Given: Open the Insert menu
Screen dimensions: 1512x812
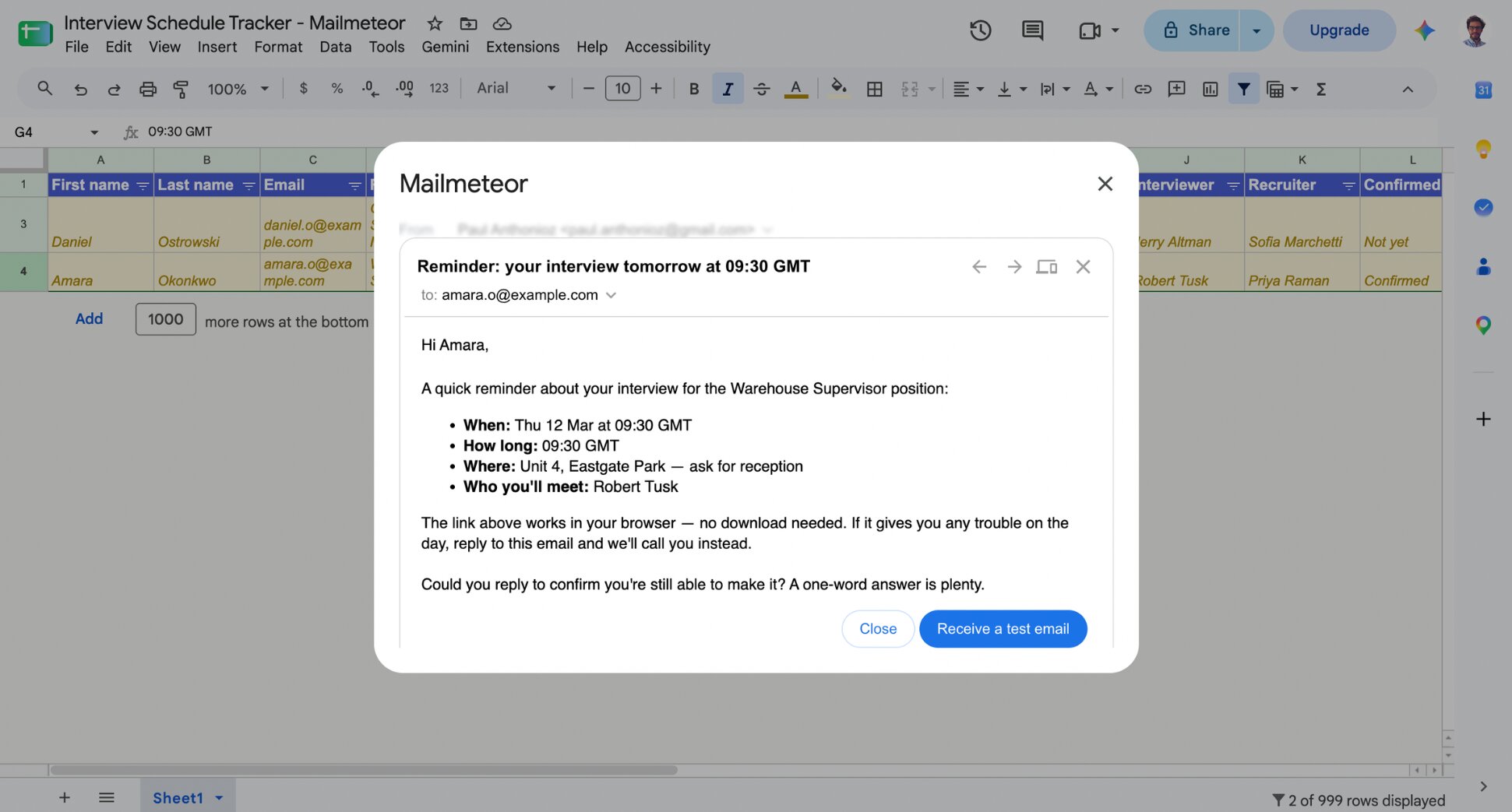Looking at the screenshot, I should tap(217, 47).
